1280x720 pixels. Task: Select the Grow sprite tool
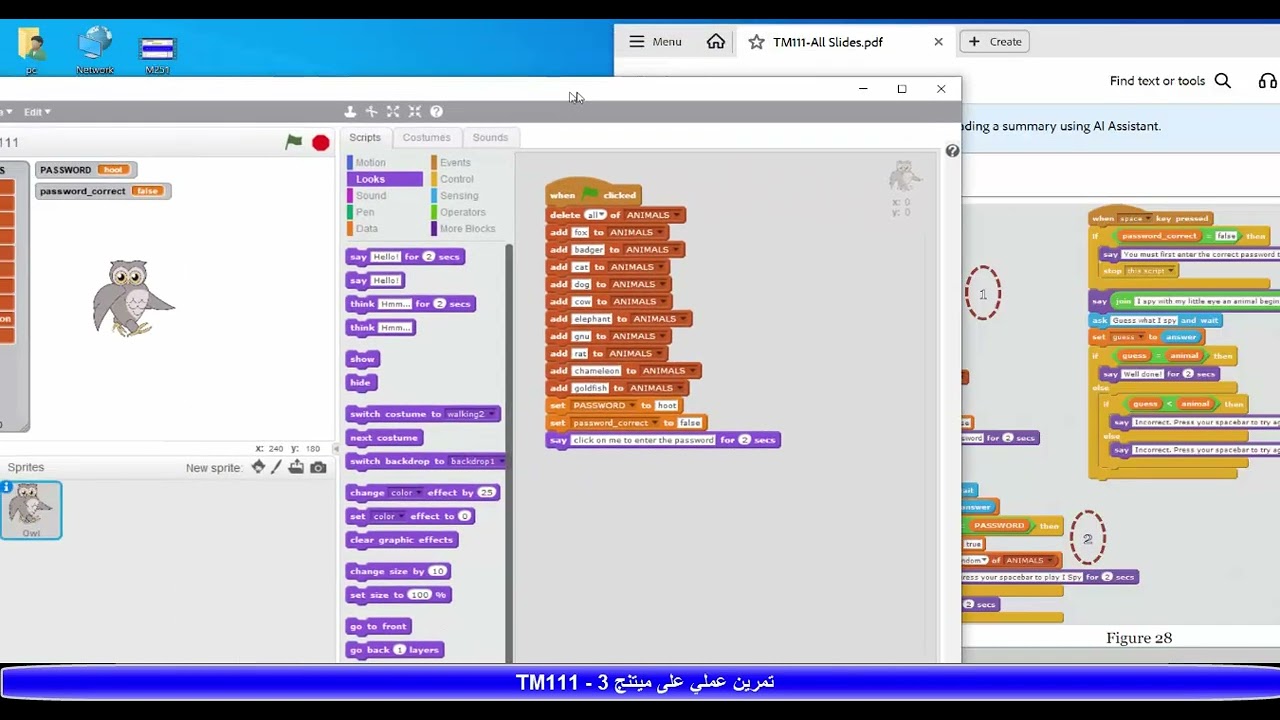click(x=393, y=111)
